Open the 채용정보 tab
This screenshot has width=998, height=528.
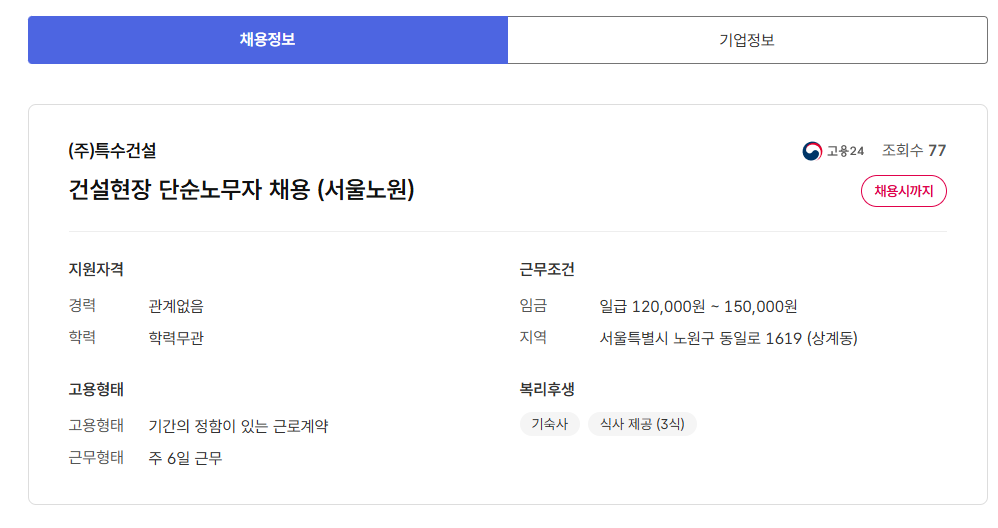[267, 40]
